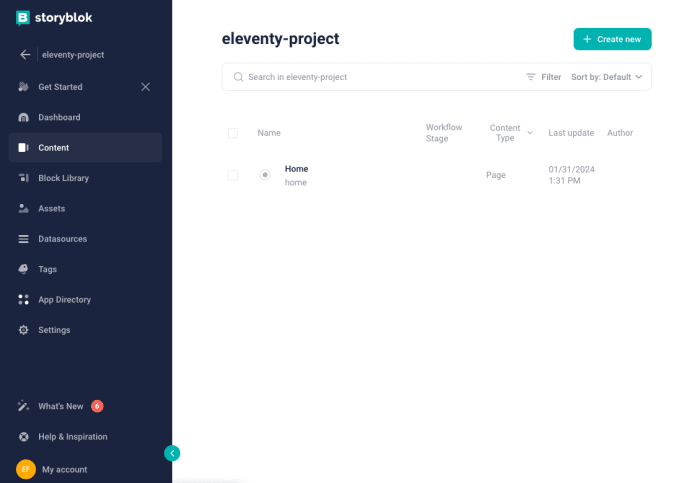Click the eleventy-project page heading
The image size is (700, 483).
(280, 39)
